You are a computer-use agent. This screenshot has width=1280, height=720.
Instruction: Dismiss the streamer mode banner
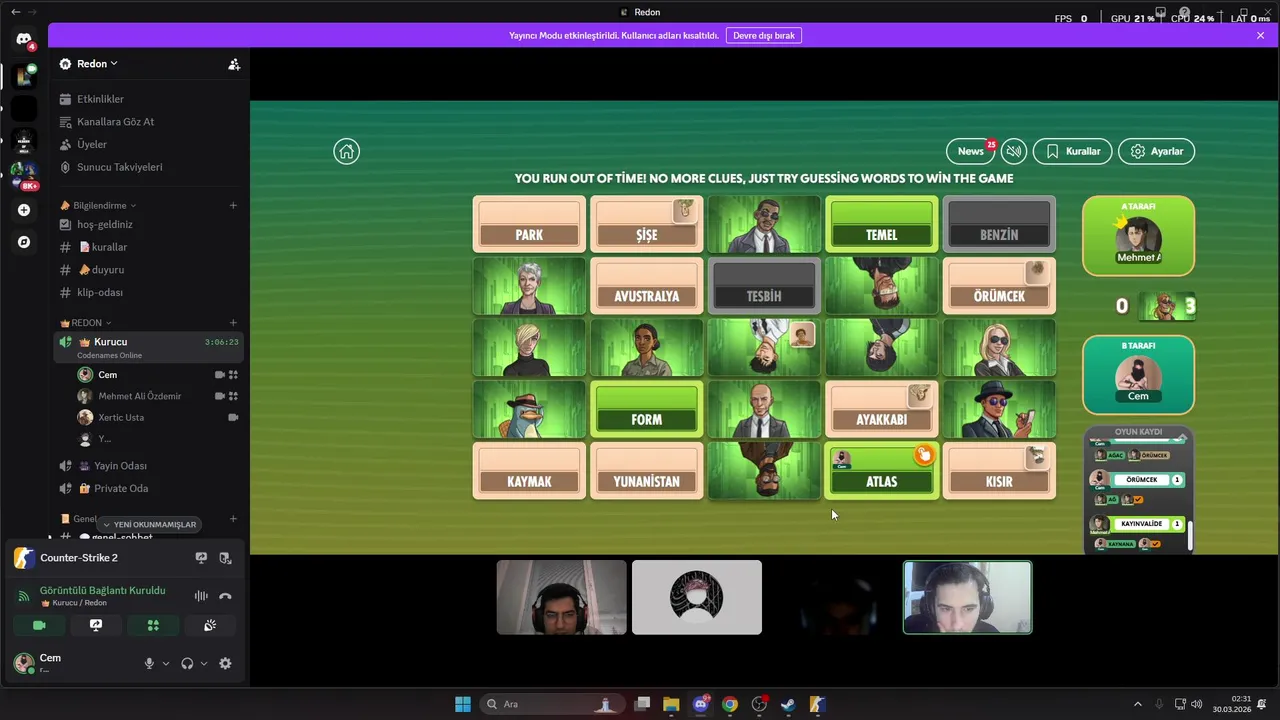(x=1260, y=35)
